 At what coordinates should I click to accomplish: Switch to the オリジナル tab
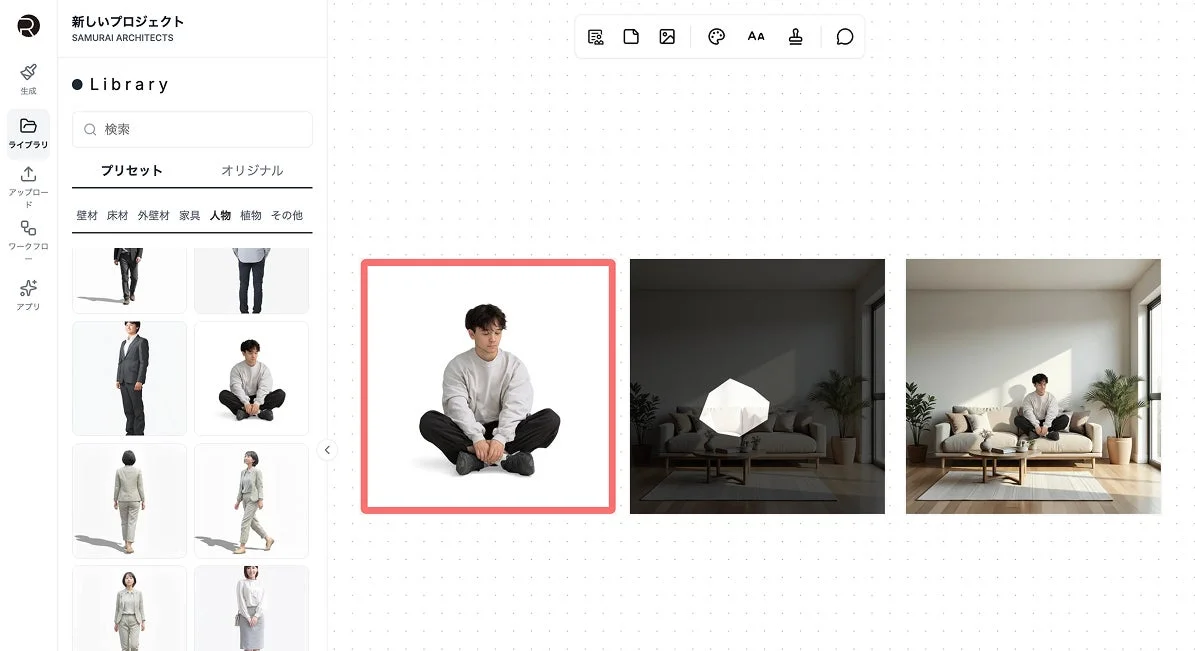[x=252, y=171]
